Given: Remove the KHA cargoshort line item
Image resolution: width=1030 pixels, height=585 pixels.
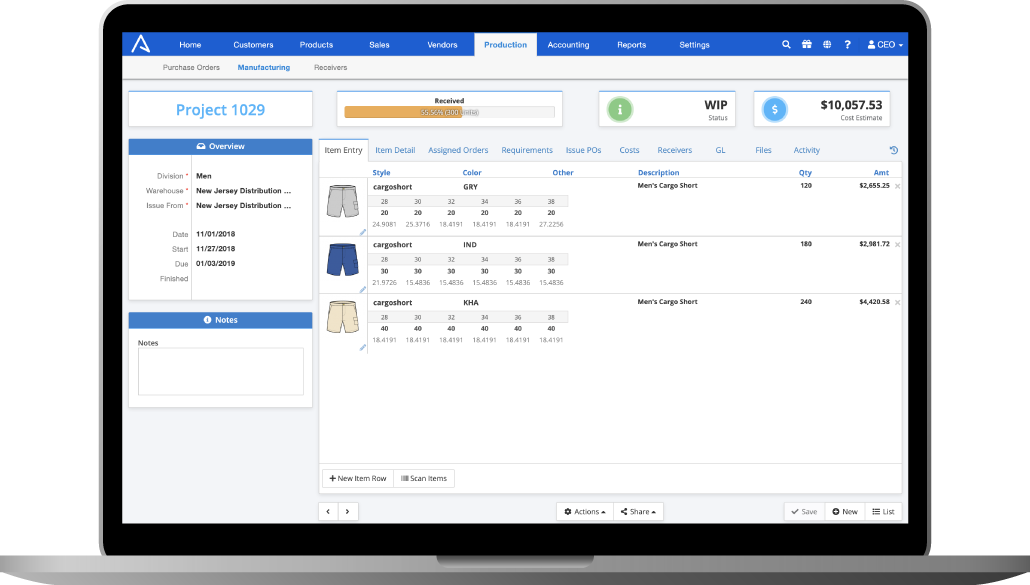Looking at the screenshot, I should tap(896, 302).
